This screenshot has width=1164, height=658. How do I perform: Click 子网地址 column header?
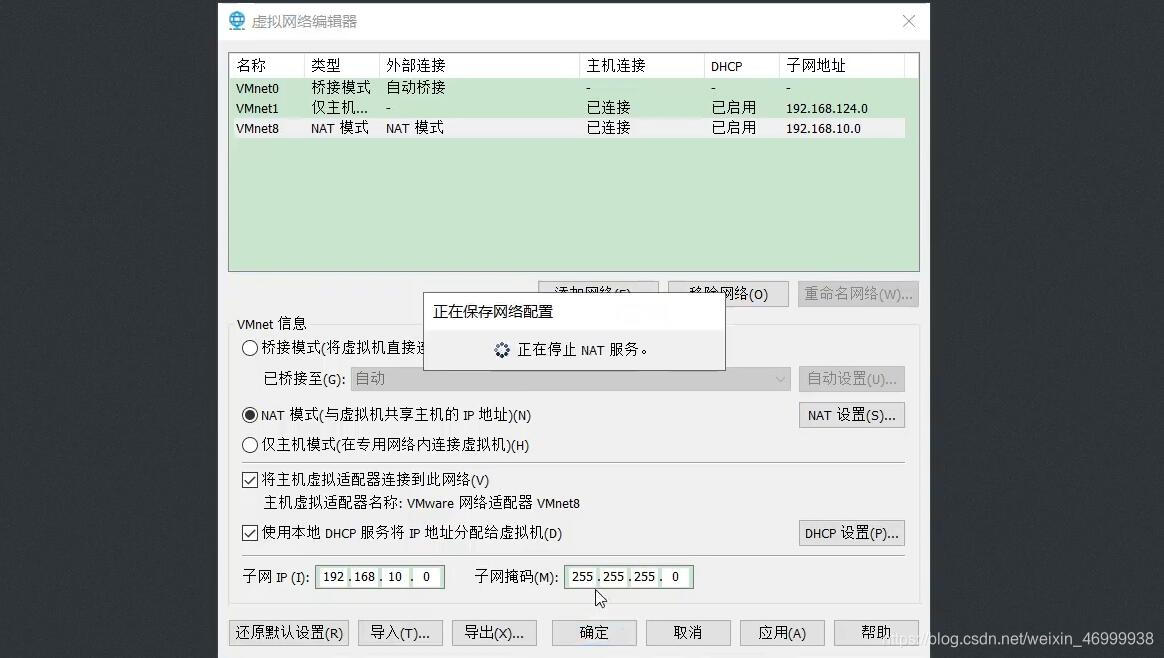coord(842,65)
